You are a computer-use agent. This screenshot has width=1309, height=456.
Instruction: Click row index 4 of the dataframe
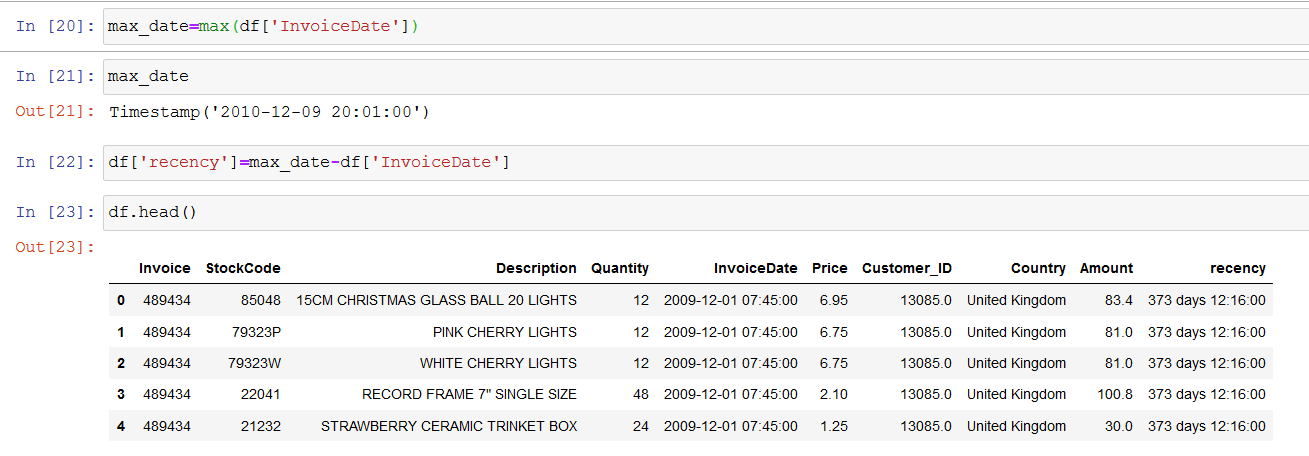(121, 426)
